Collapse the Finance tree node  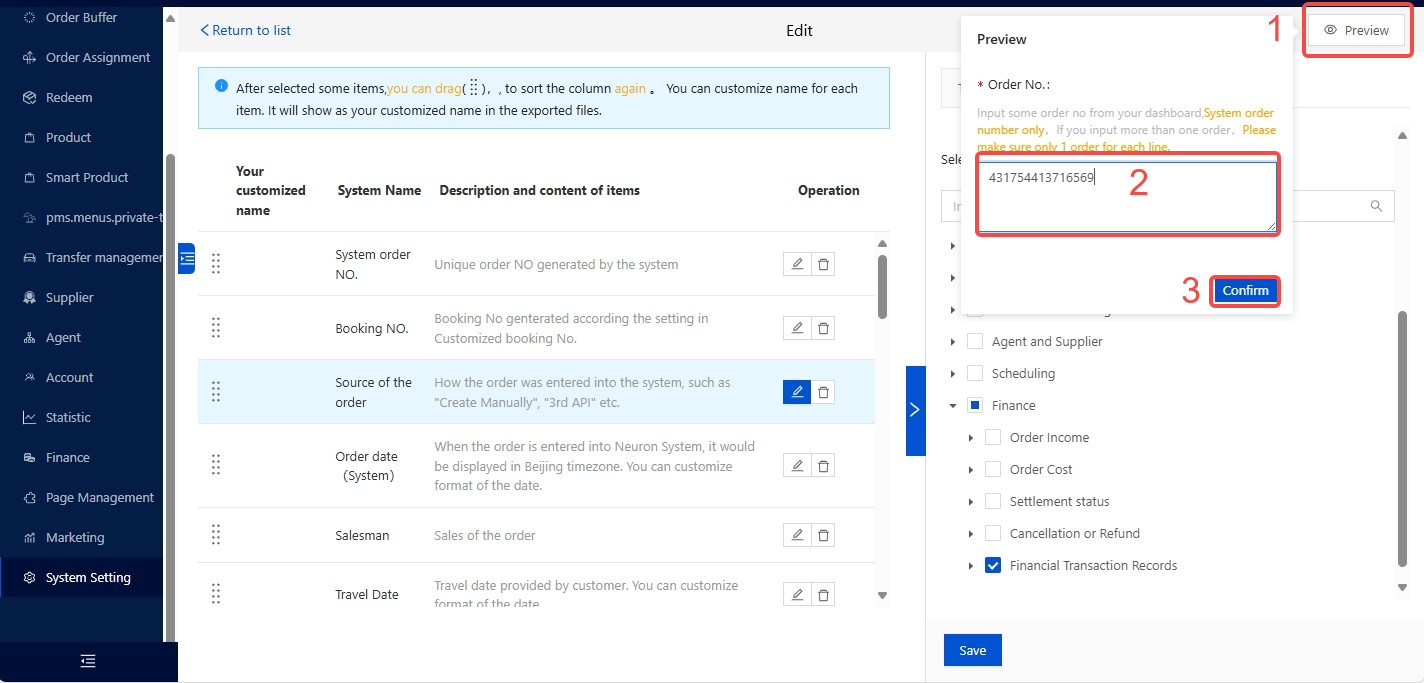(952, 406)
